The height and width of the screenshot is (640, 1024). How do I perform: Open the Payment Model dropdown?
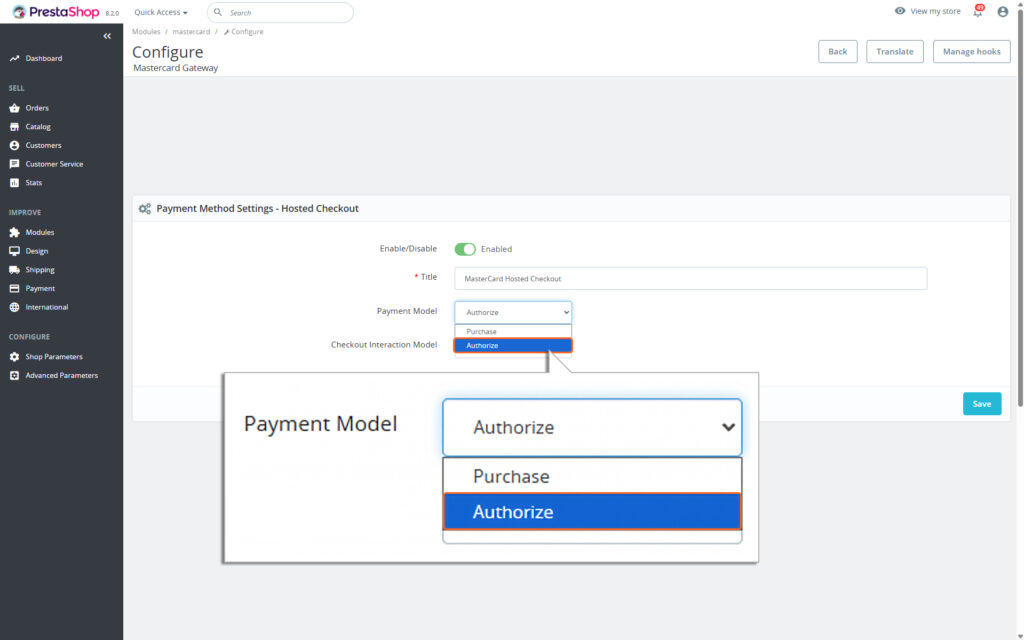tap(512, 311)
